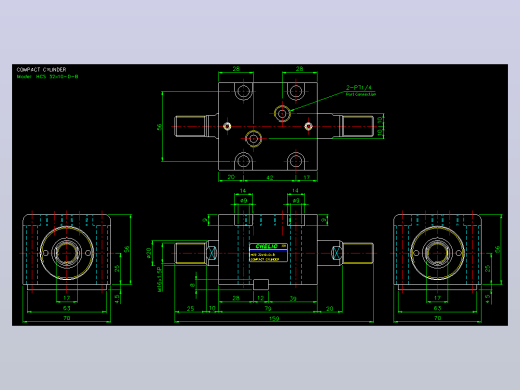Click the 79 body length dimension

[268, 309]
